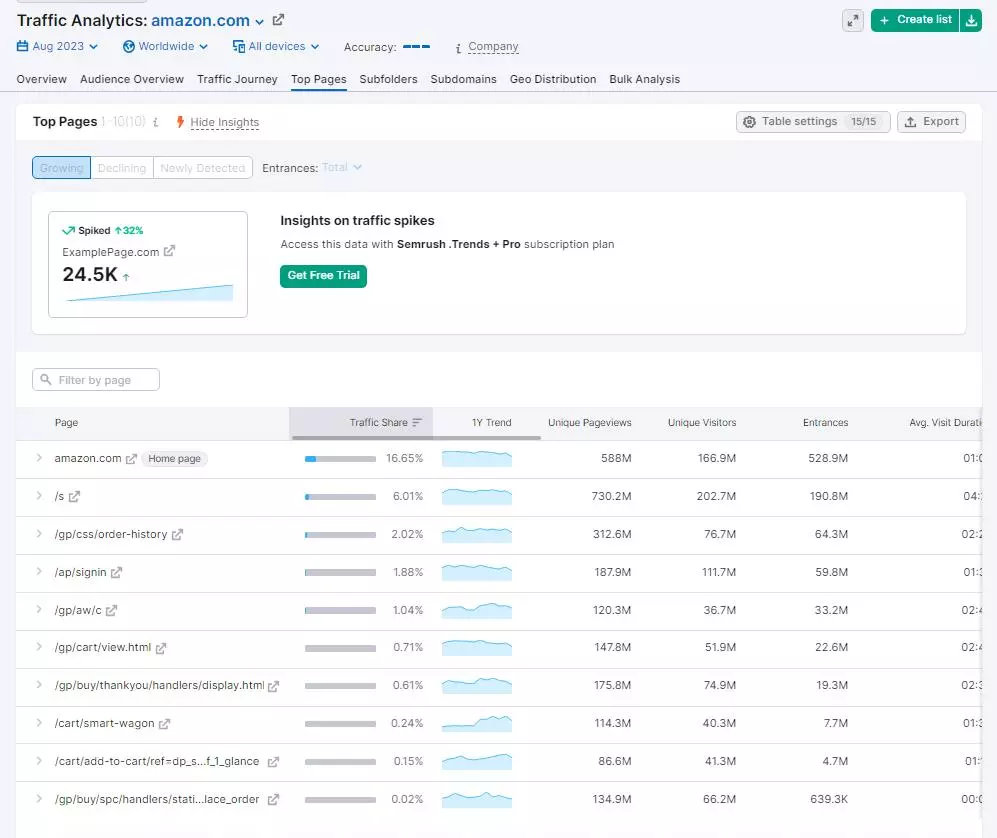Open the Aug 2023 date dropdown
997x838 pixels.
click(x=57, y=46)
